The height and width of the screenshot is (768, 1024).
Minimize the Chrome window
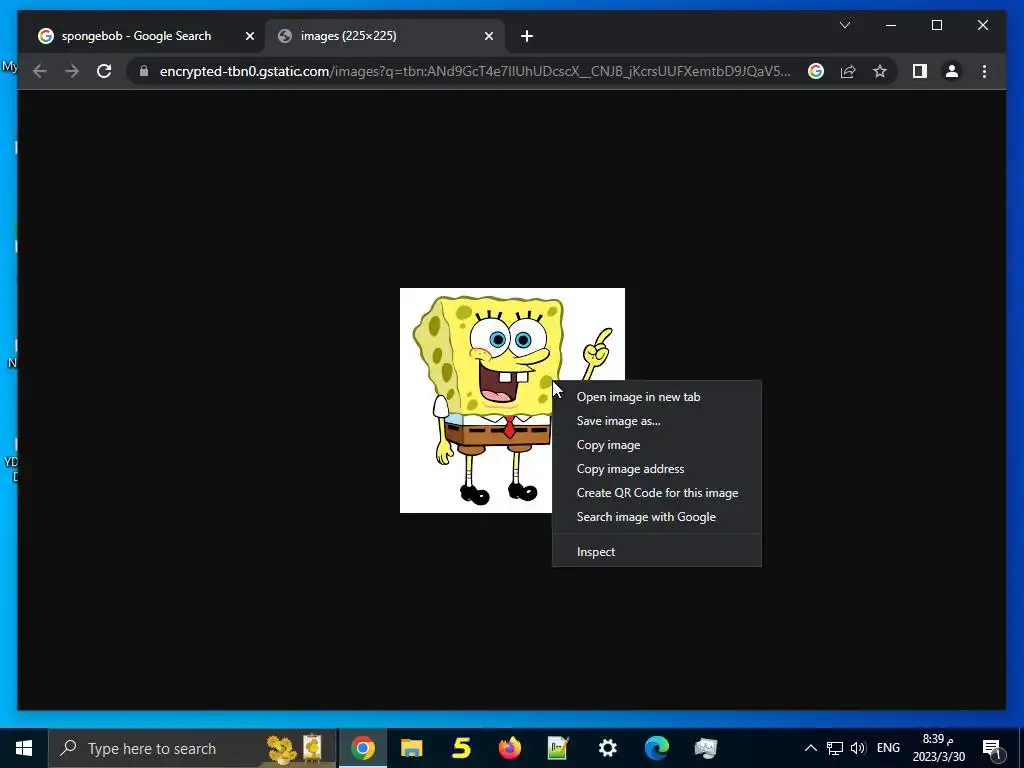pos(891,25)
